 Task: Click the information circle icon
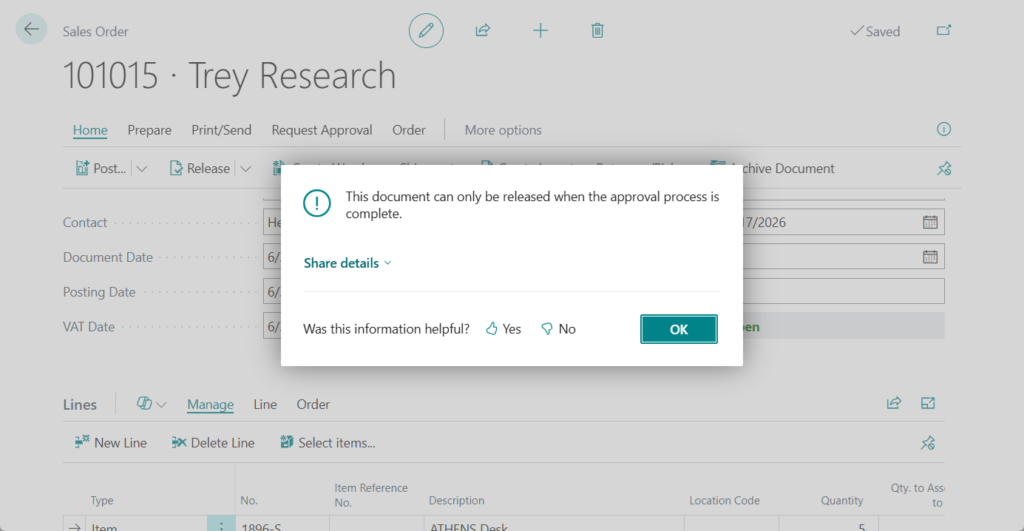[943, 130]
